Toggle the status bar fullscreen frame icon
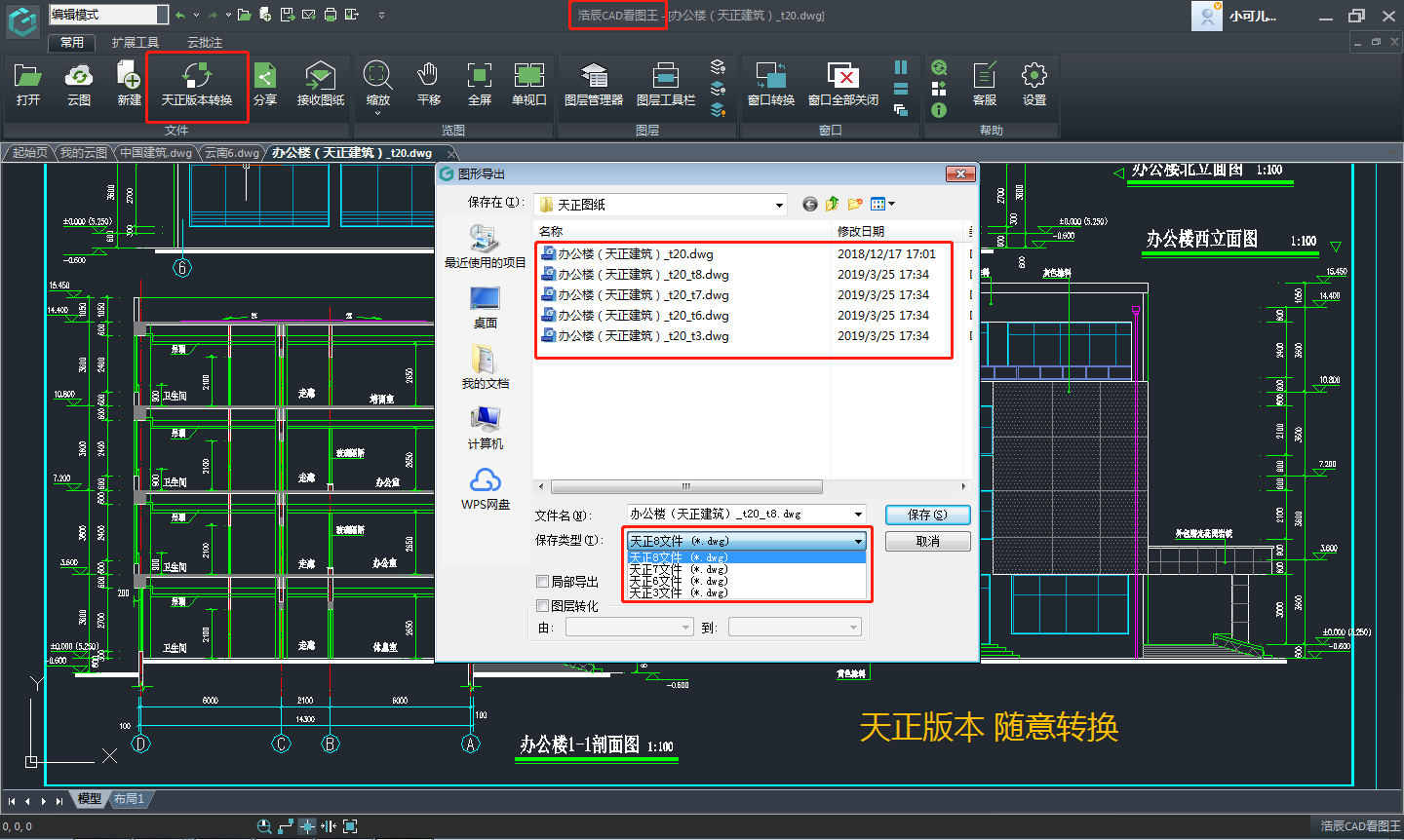Image resolution: width=1404 pixels, height=840 pixels. point(350,825)
